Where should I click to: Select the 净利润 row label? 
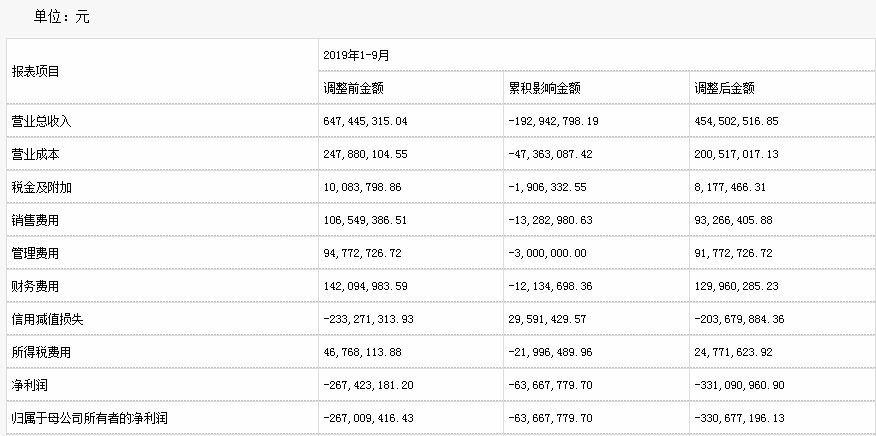pos(30,386)
